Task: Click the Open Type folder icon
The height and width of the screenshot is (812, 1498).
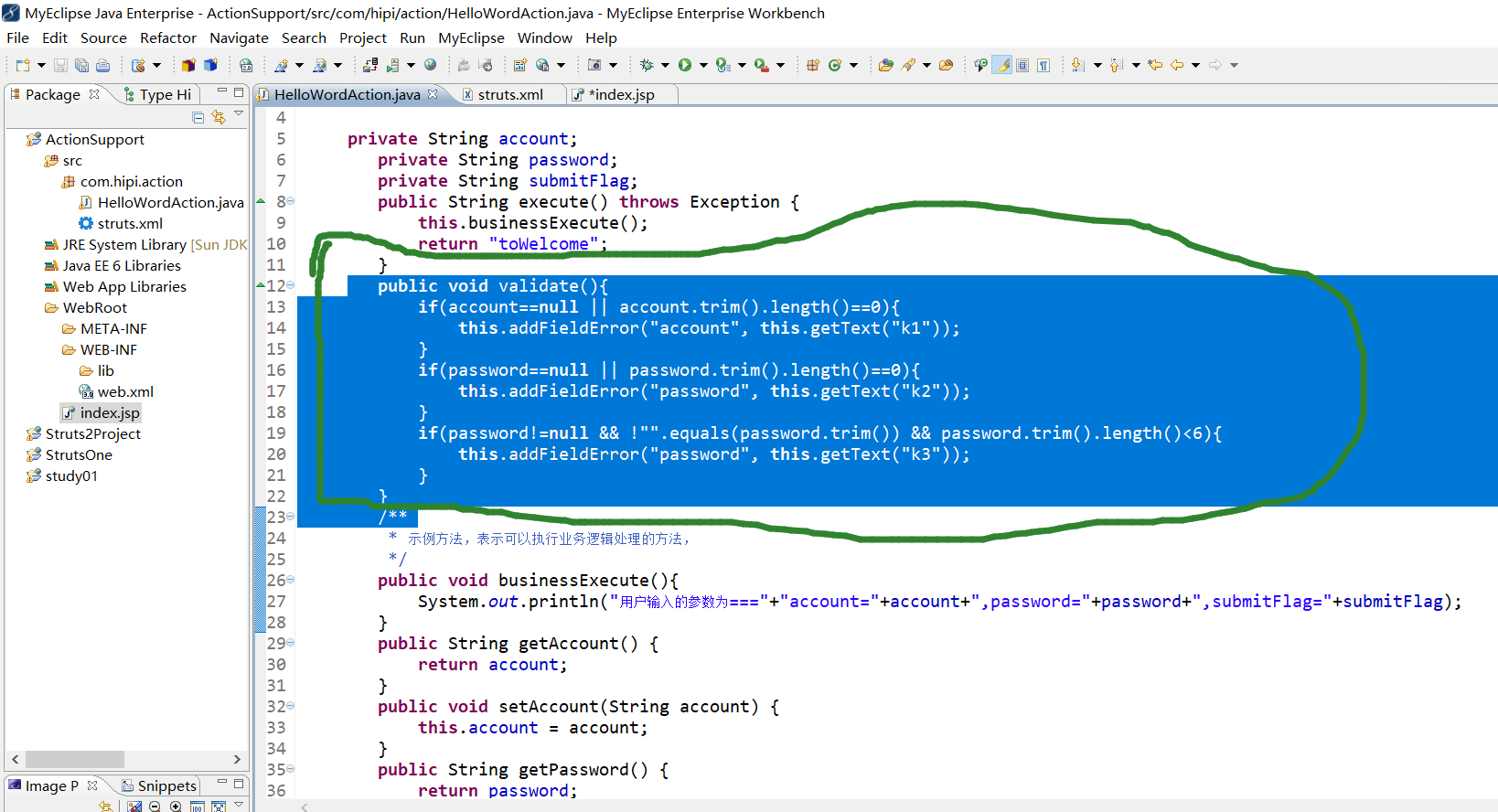Action: [885, 65]
